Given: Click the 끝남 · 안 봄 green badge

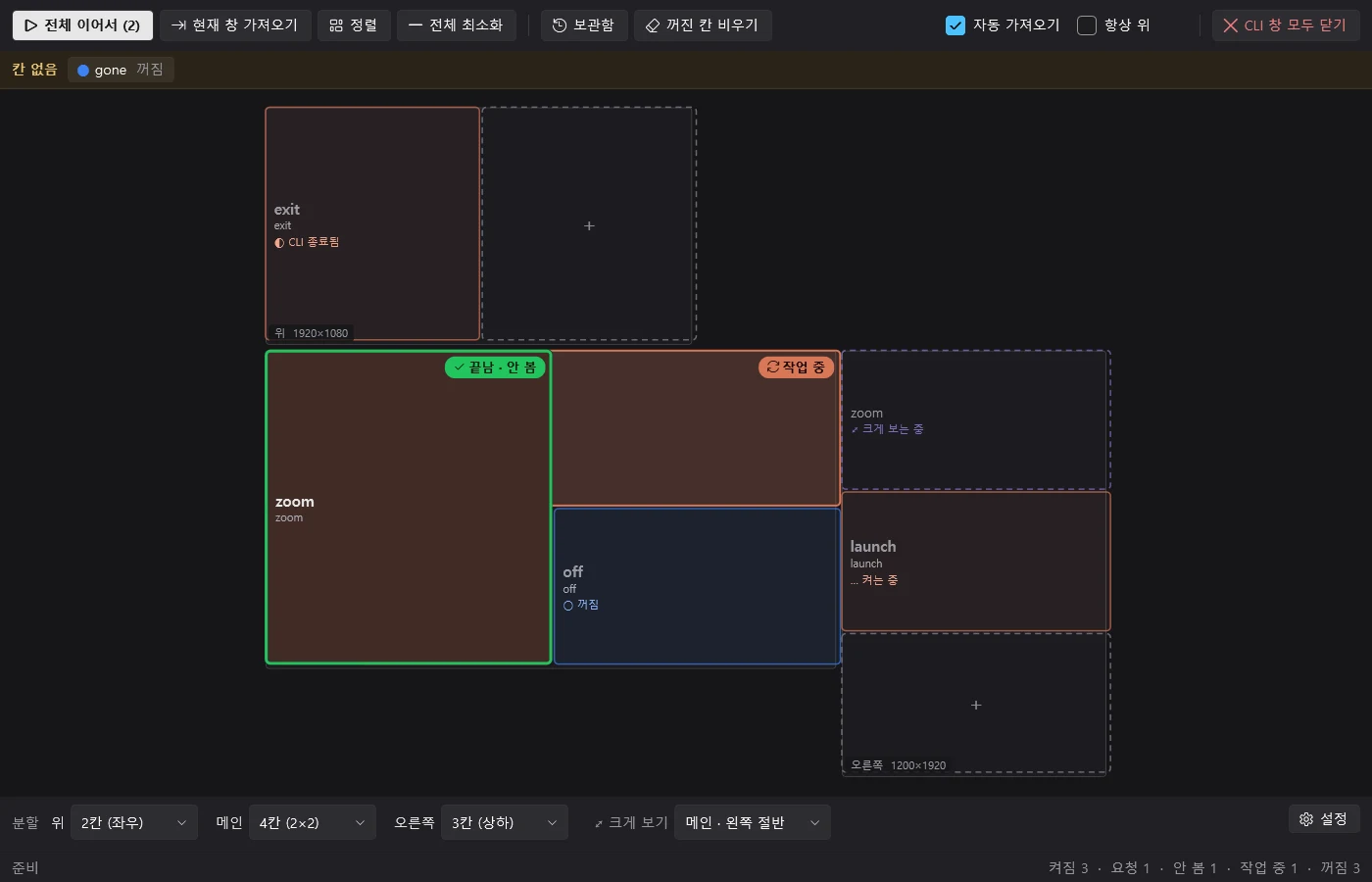Looking at the screenshot, I should click(x=495, y=367).
